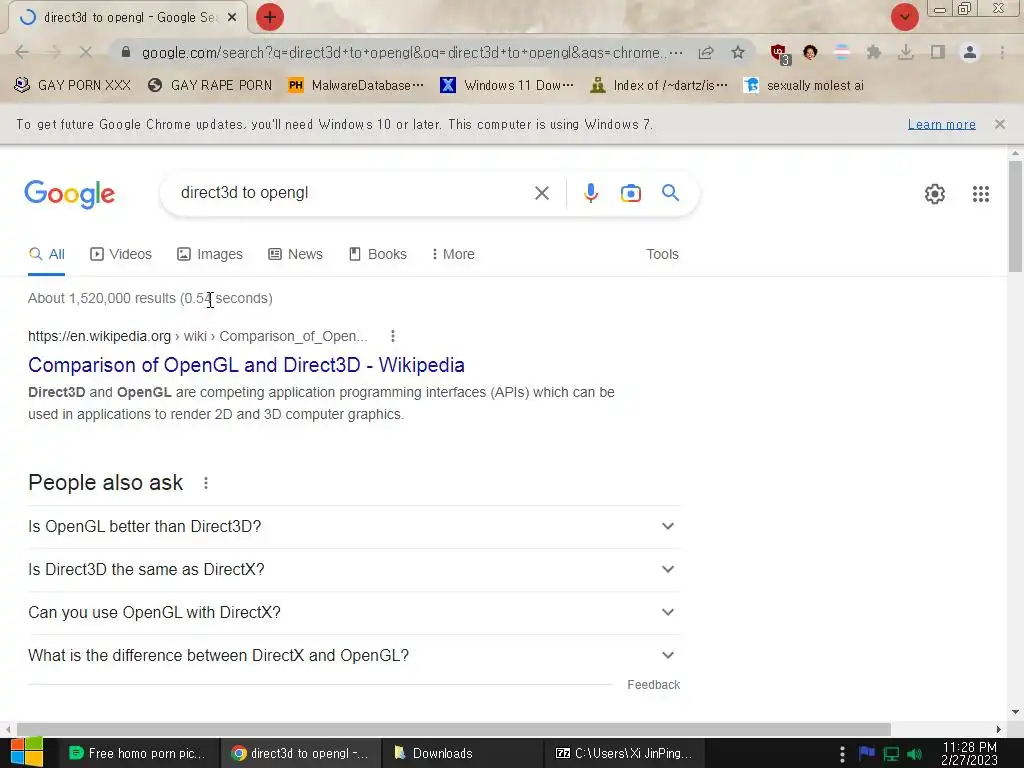Switch to Downloads window on taskbar

tap(462, 754)
